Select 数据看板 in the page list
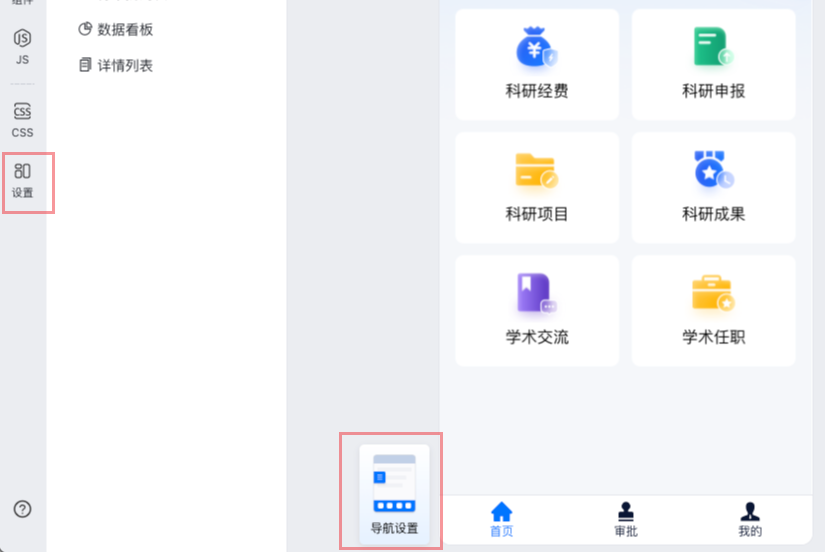Viewport: 825px width, 552px height. coord(125,30)
